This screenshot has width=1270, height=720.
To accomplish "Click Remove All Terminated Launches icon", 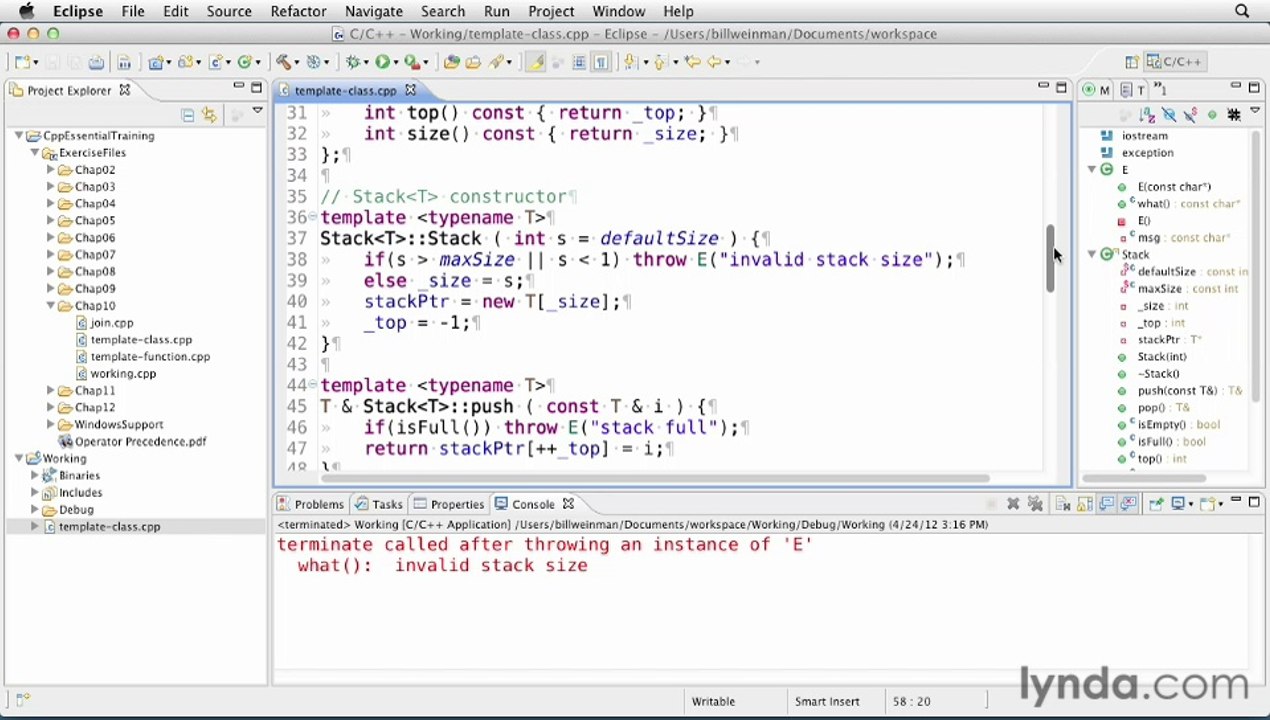I will point(1035,504).
